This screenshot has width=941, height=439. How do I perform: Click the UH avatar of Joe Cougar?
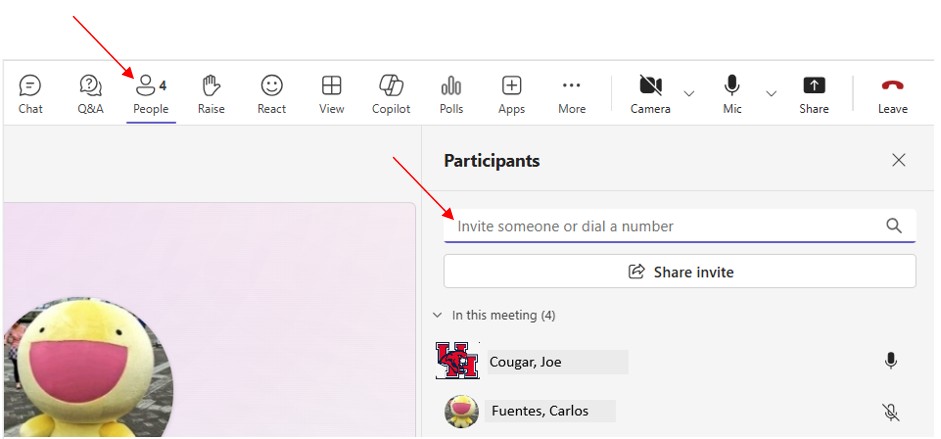point(457,360)
